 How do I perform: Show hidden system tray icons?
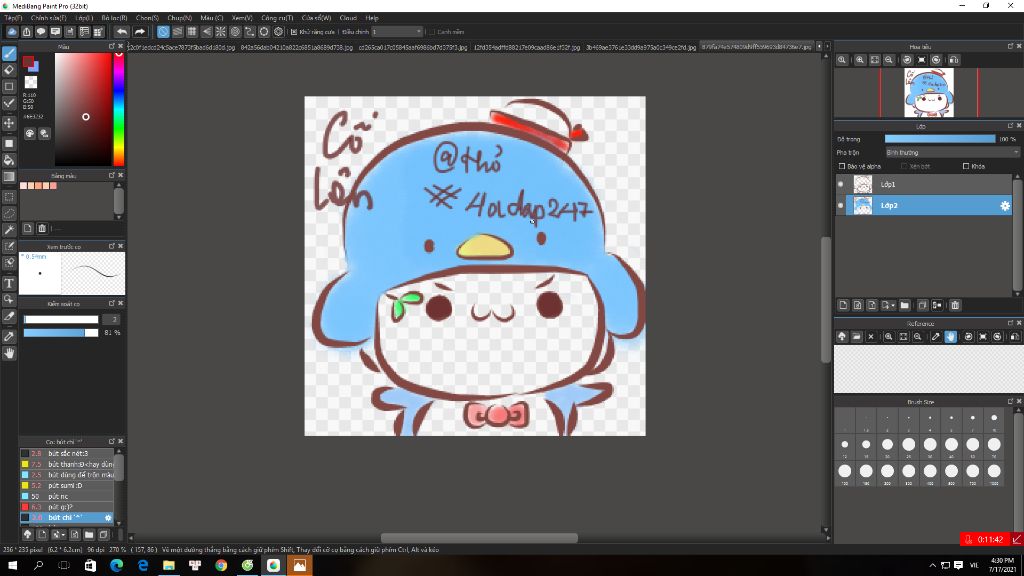[x=932, y=565]
